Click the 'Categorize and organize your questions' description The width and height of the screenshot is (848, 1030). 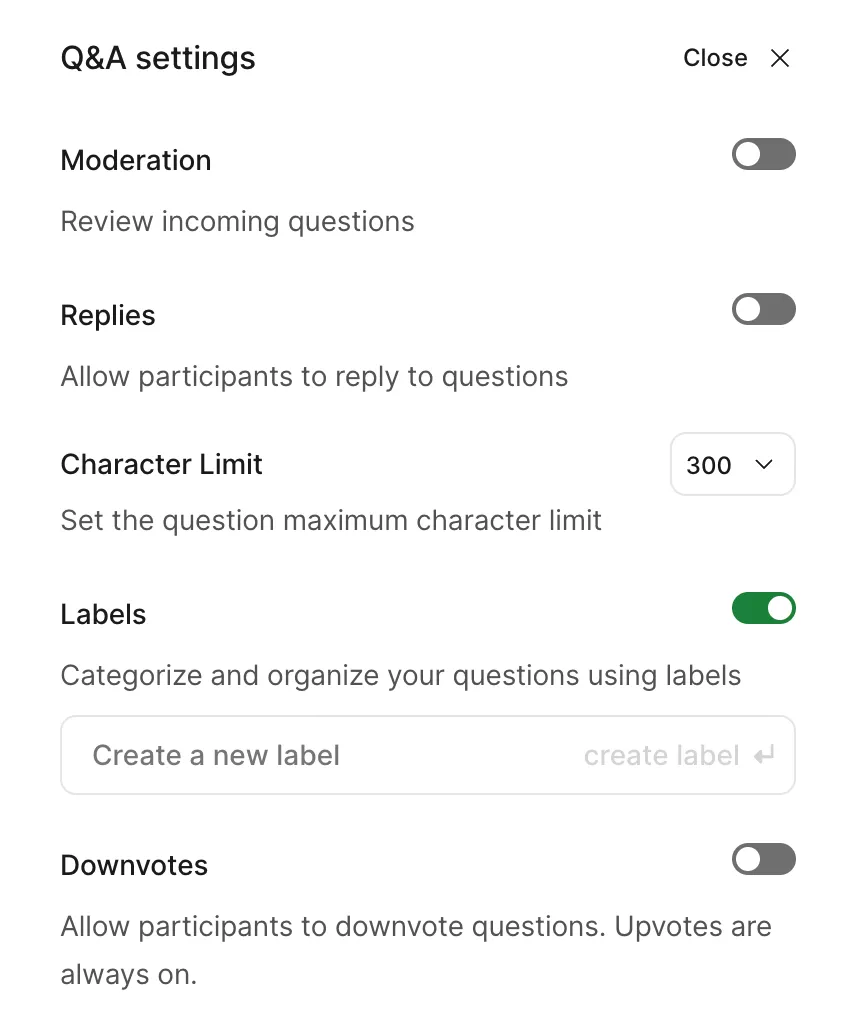tap(400, 675)
